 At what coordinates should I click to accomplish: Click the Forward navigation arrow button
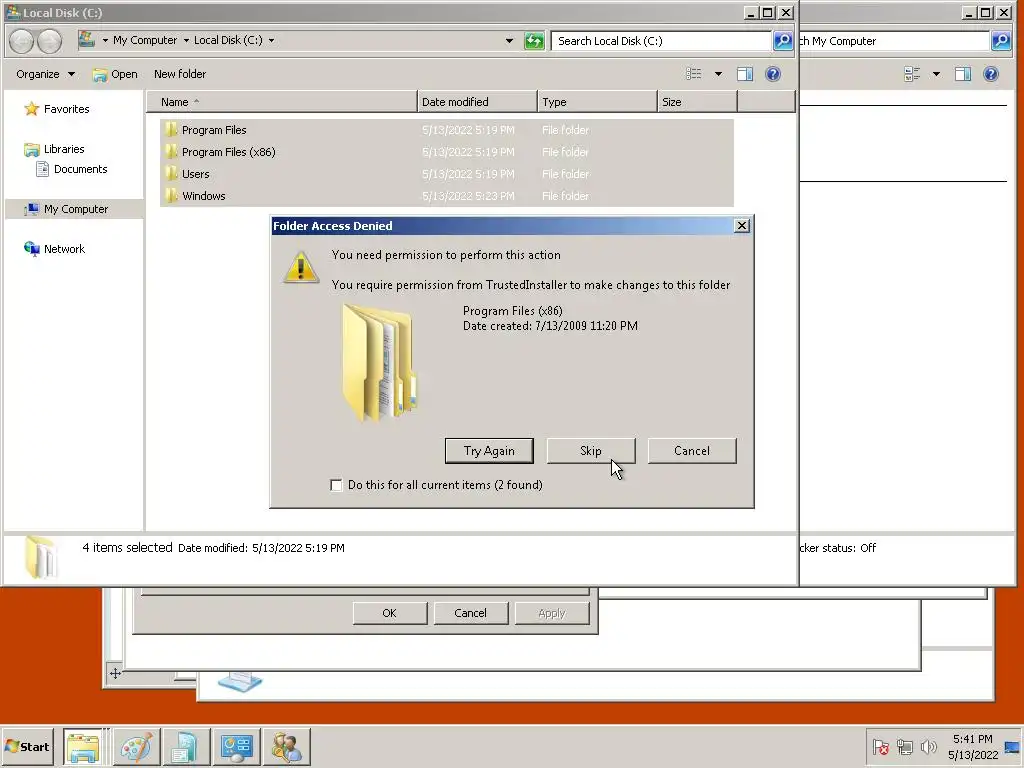click(x=49, y=41)
